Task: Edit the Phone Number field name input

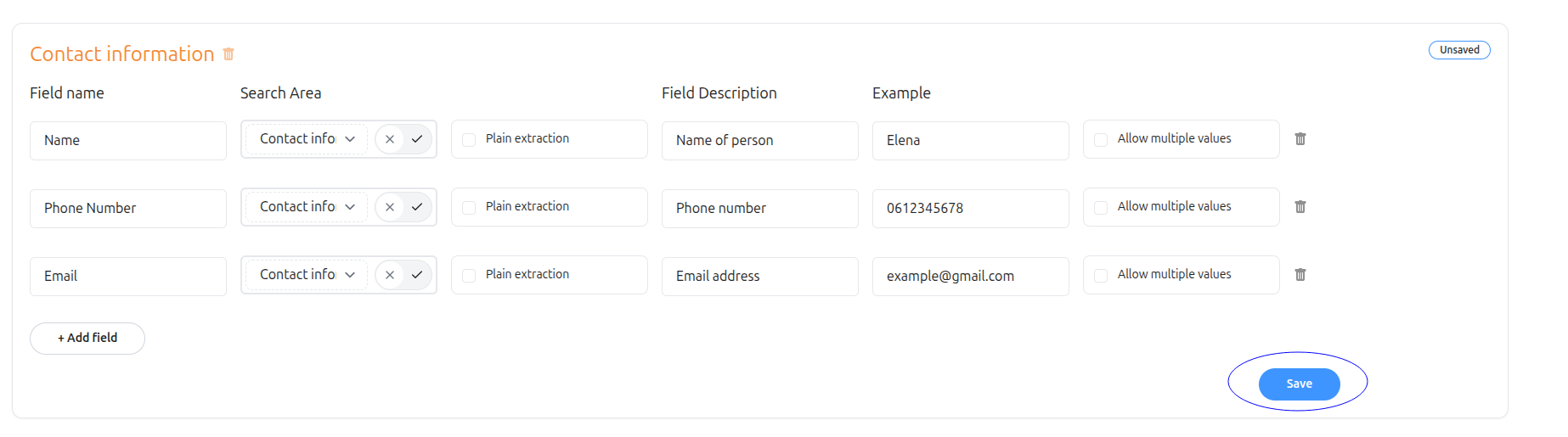Action: pos(127,209)
